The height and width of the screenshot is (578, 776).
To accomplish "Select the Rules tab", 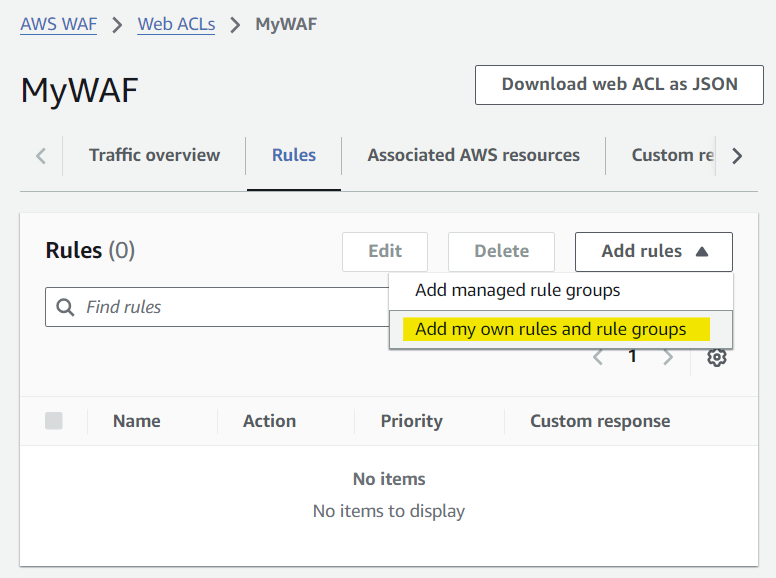I will pyautogui.click(x=294, y=155).
